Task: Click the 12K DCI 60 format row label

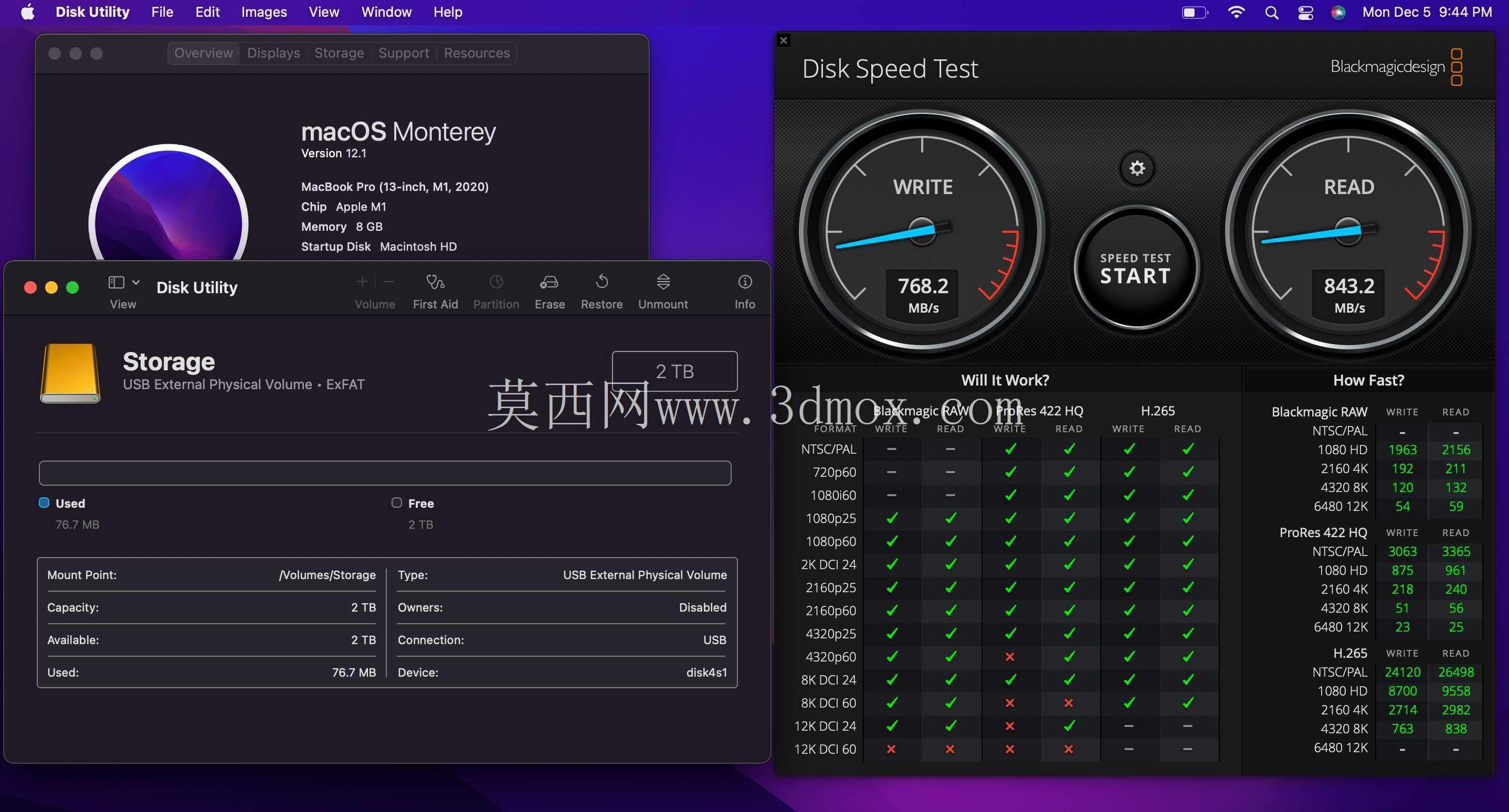Action: coord(825,750)
